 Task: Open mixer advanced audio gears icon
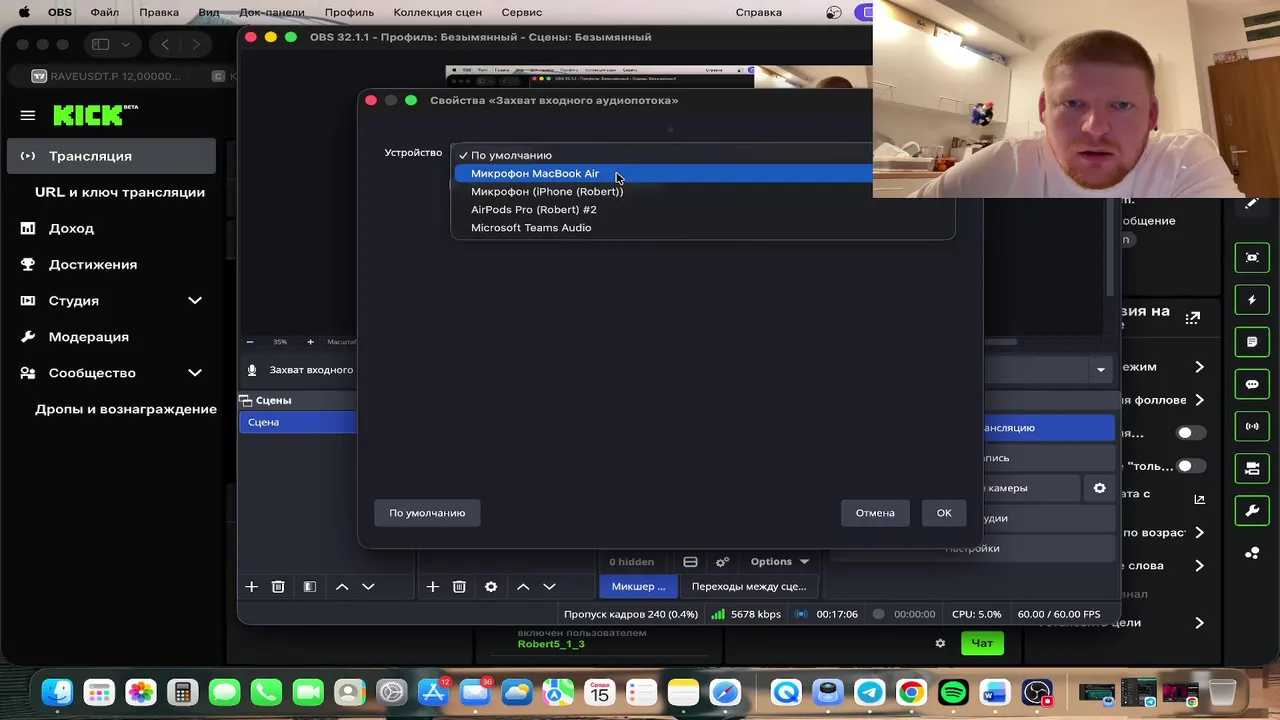point(722,562)
